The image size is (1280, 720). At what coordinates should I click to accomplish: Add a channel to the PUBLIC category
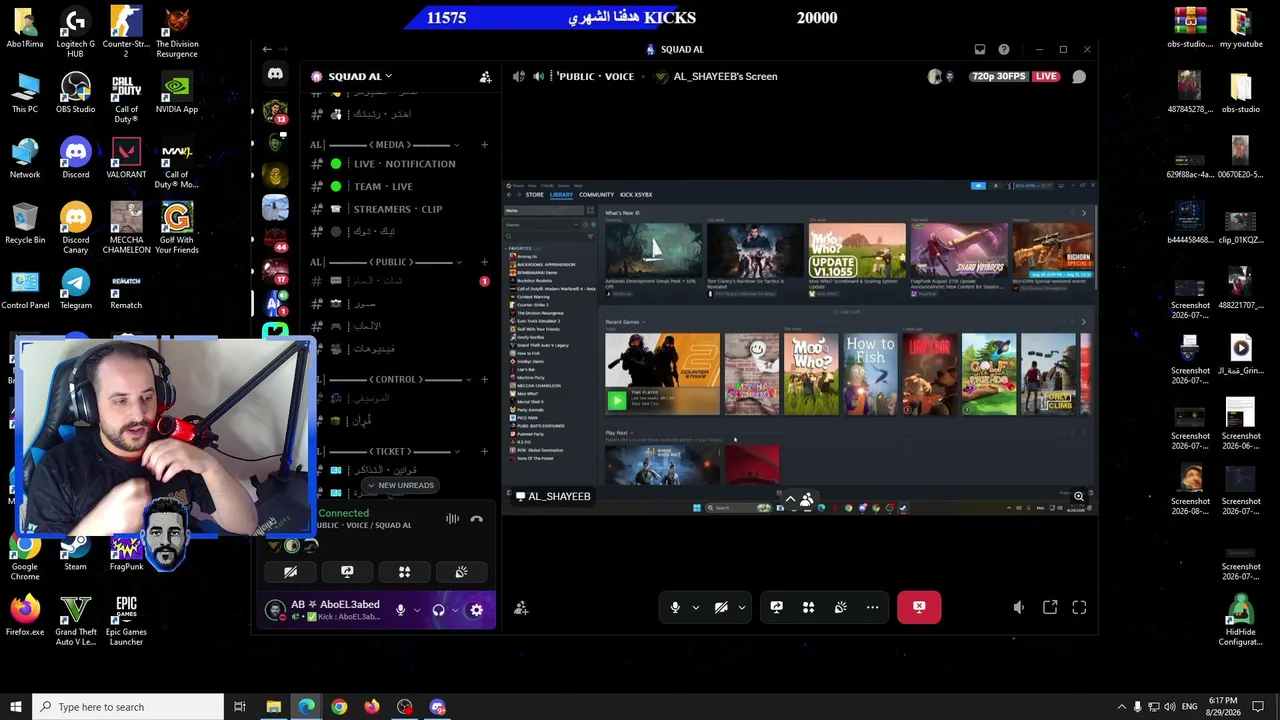484,262
